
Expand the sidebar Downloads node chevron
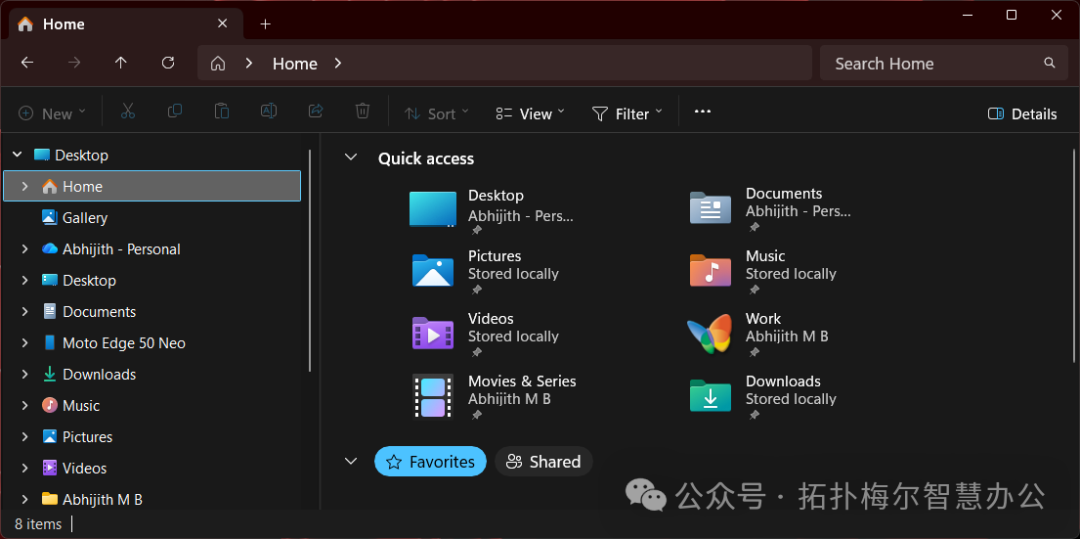click(25, 374)
